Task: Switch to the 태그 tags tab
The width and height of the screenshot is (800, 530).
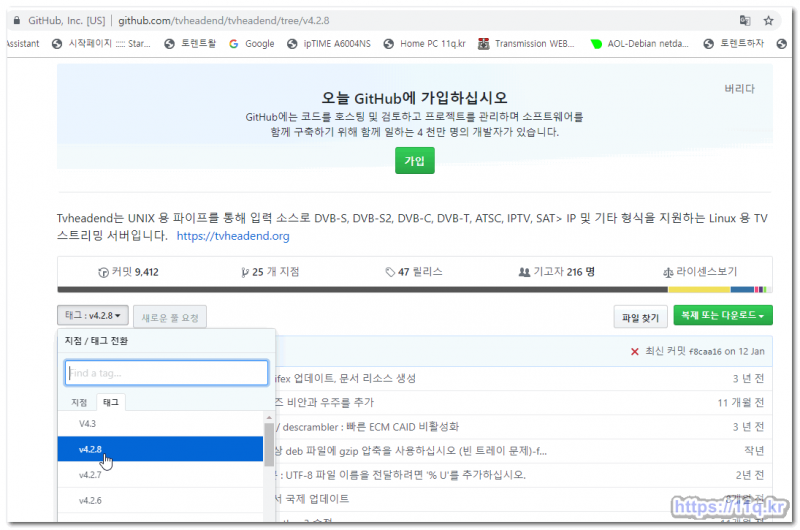Action: 111,402
